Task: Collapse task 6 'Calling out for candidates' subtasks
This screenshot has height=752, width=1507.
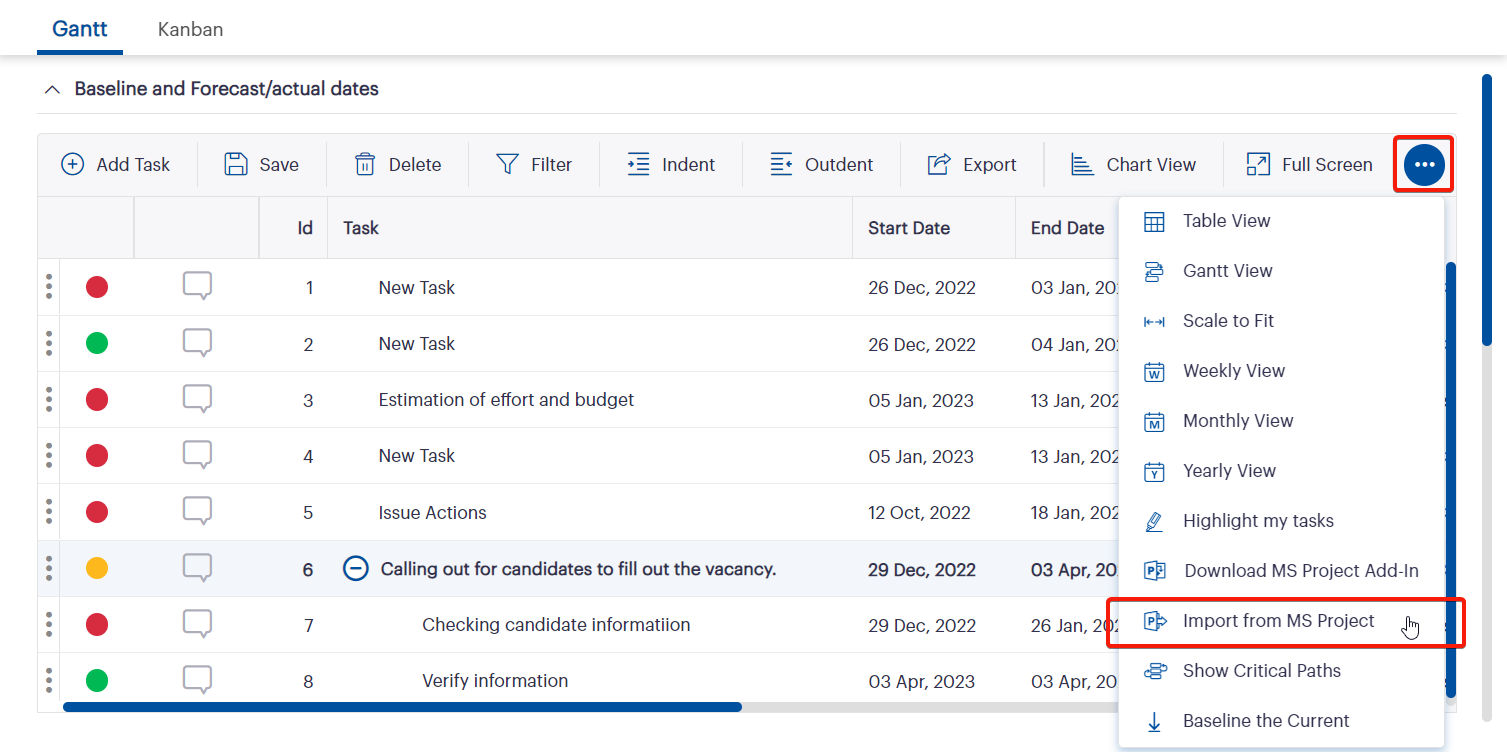Action: 355,569
